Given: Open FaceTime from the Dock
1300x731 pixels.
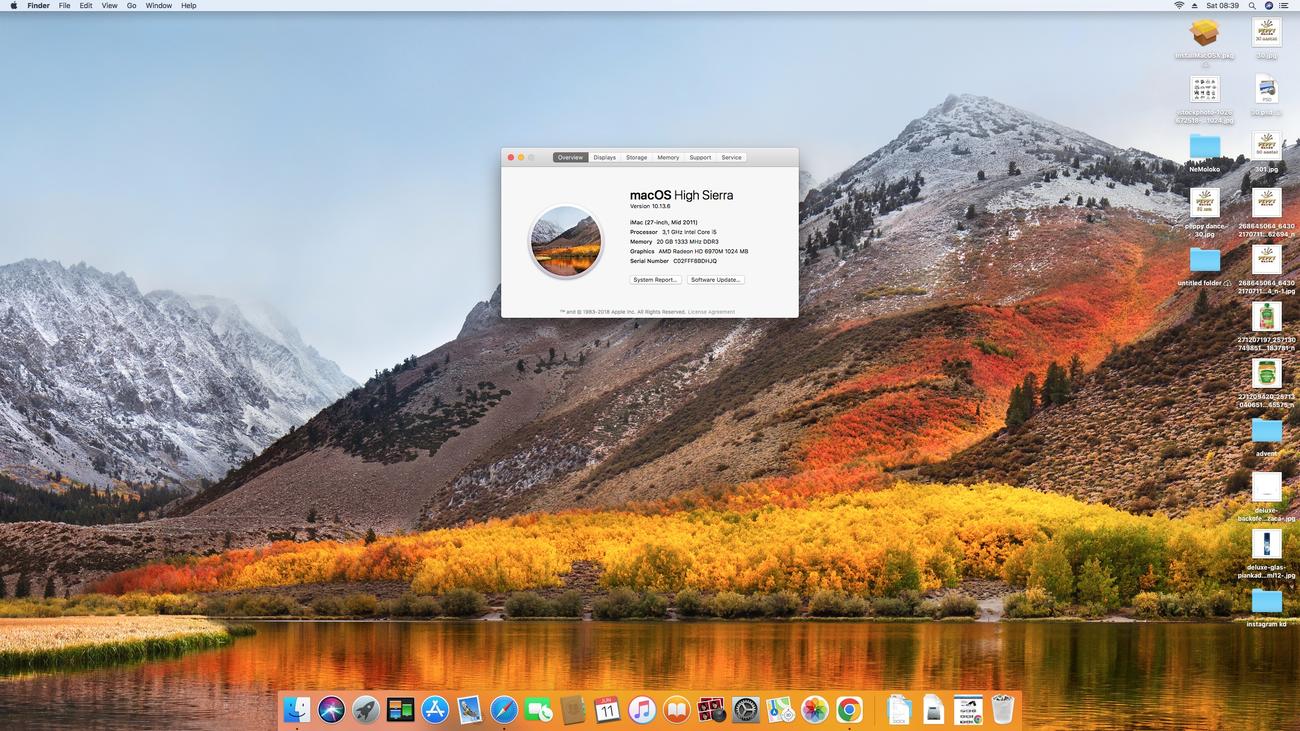Looking at the screenshot, I should (539, 710).
